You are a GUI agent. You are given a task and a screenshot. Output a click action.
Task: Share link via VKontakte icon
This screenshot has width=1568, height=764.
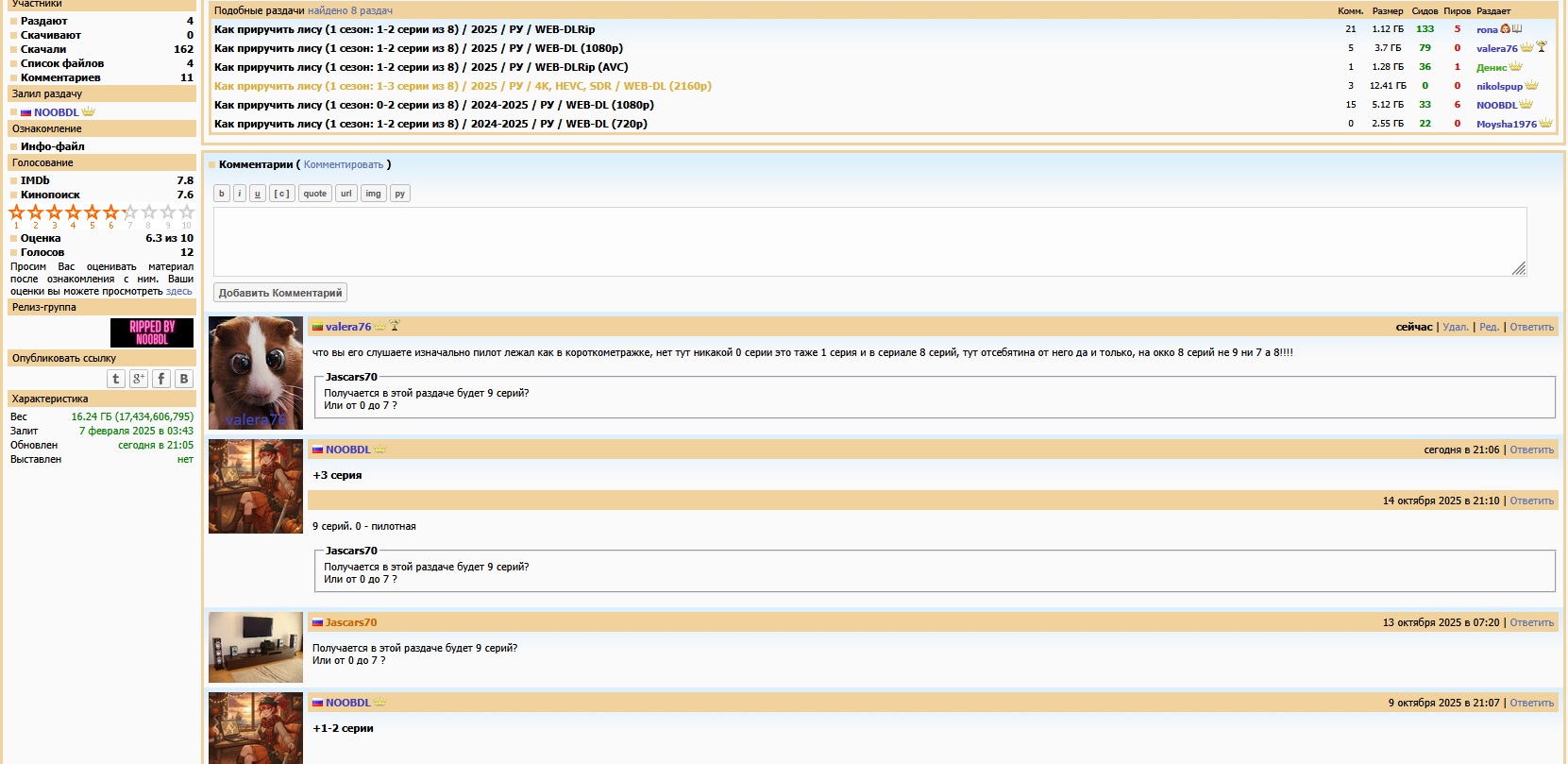[x=184, y=379]
